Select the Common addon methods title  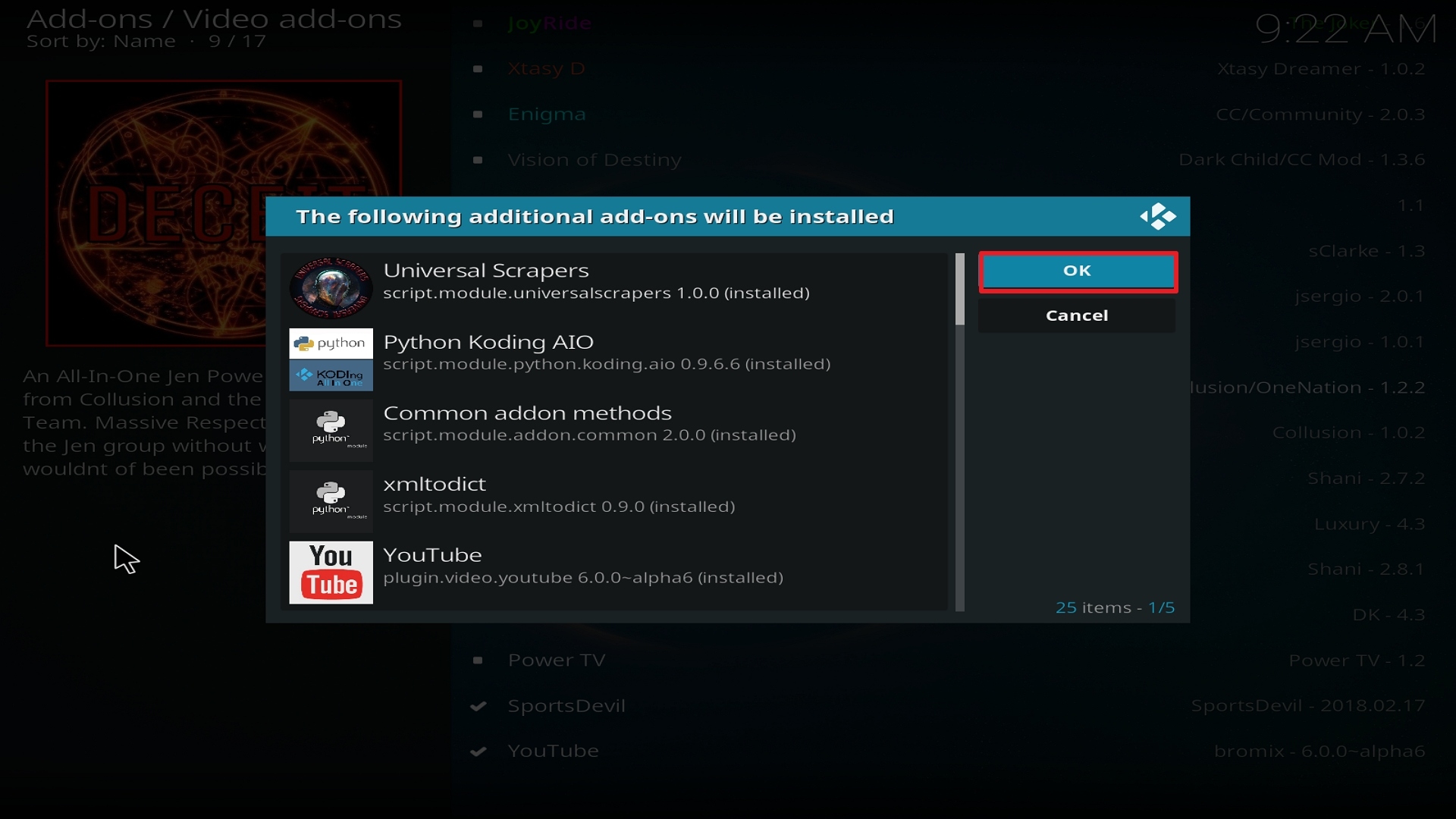[x=527, y=413]
